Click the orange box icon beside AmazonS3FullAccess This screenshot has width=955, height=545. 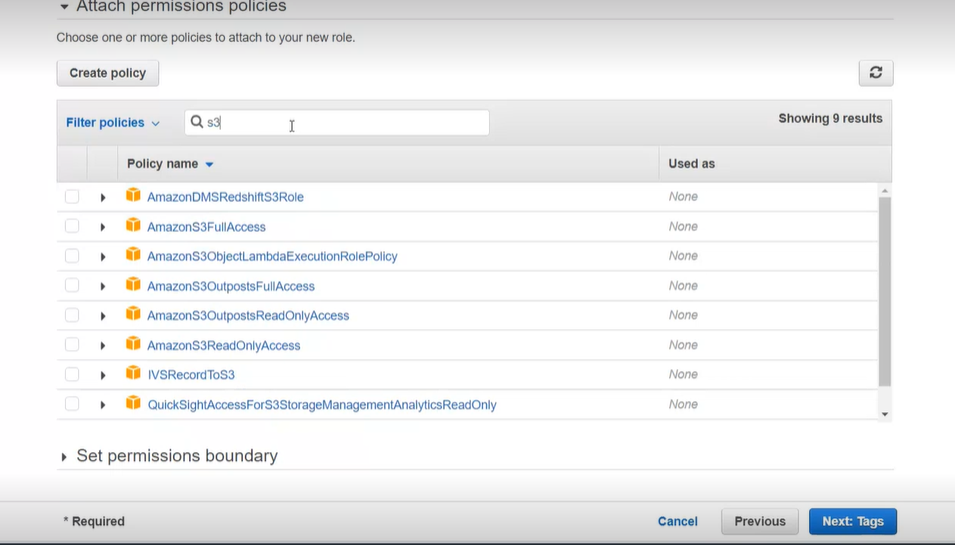coord(133,225)
